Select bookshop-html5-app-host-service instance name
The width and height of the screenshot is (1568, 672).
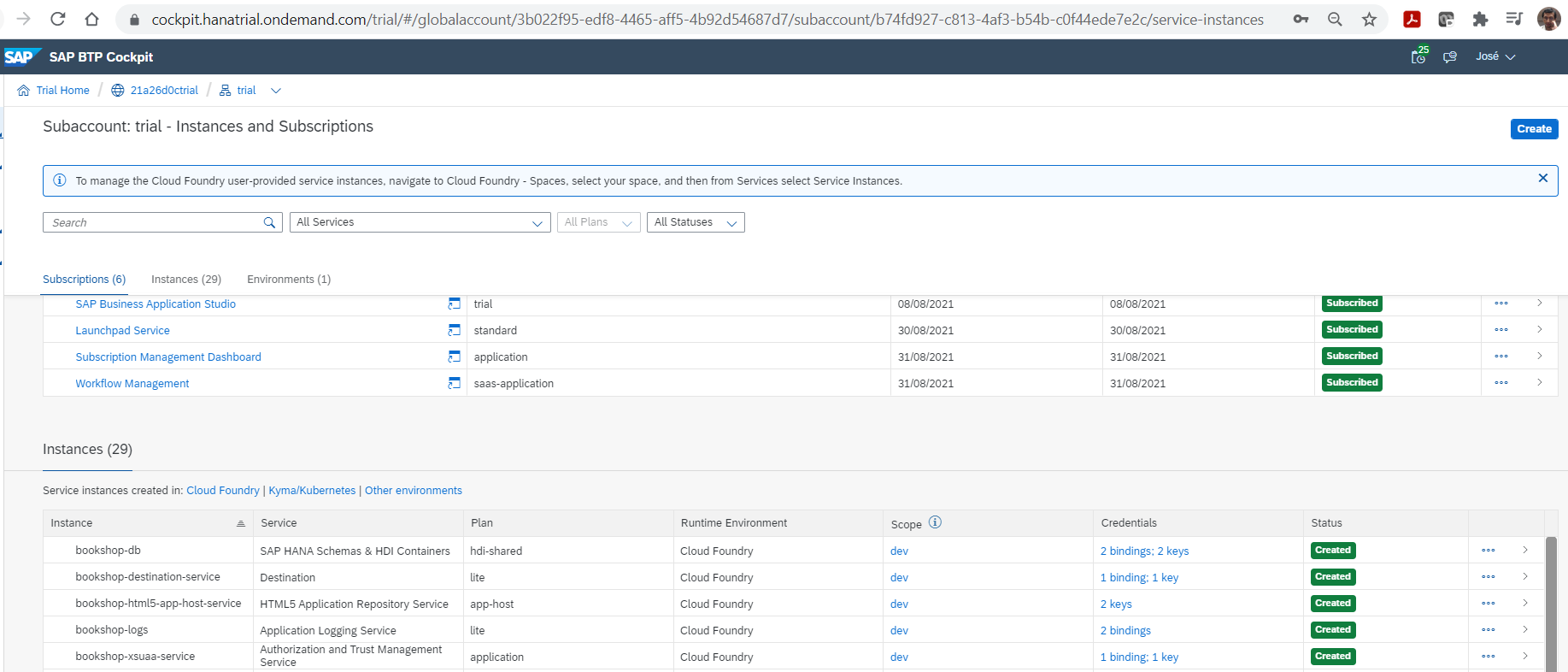click(x=158, y=604)
